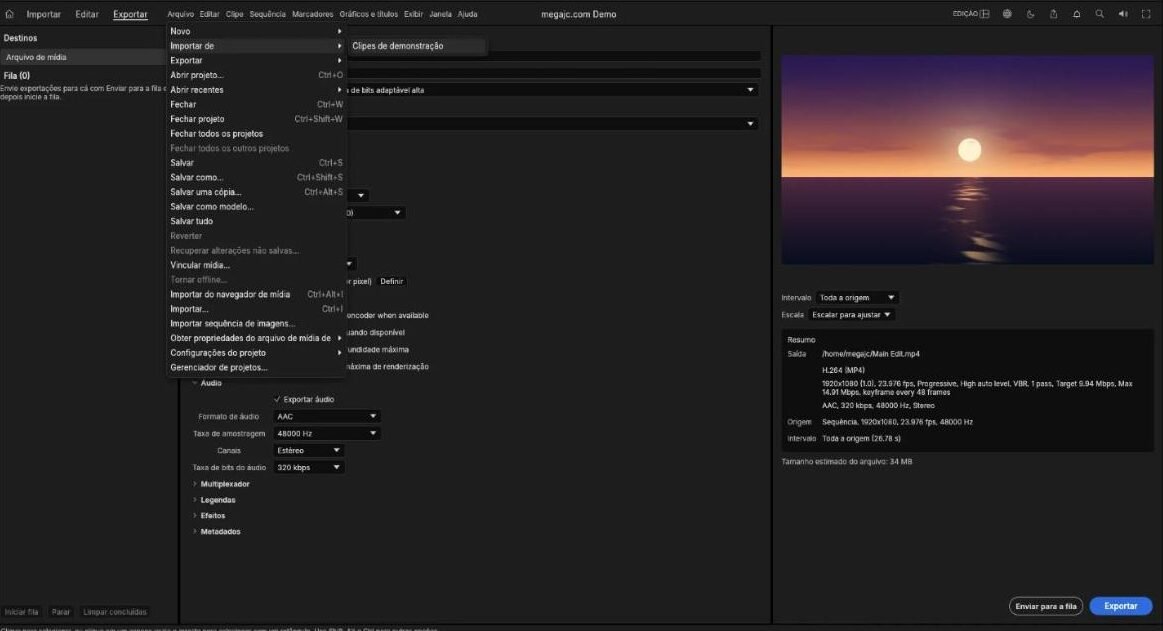Click 'Importar sequência de imagens...' menu item
This screenshot has height=631, width=1163.
257,323
